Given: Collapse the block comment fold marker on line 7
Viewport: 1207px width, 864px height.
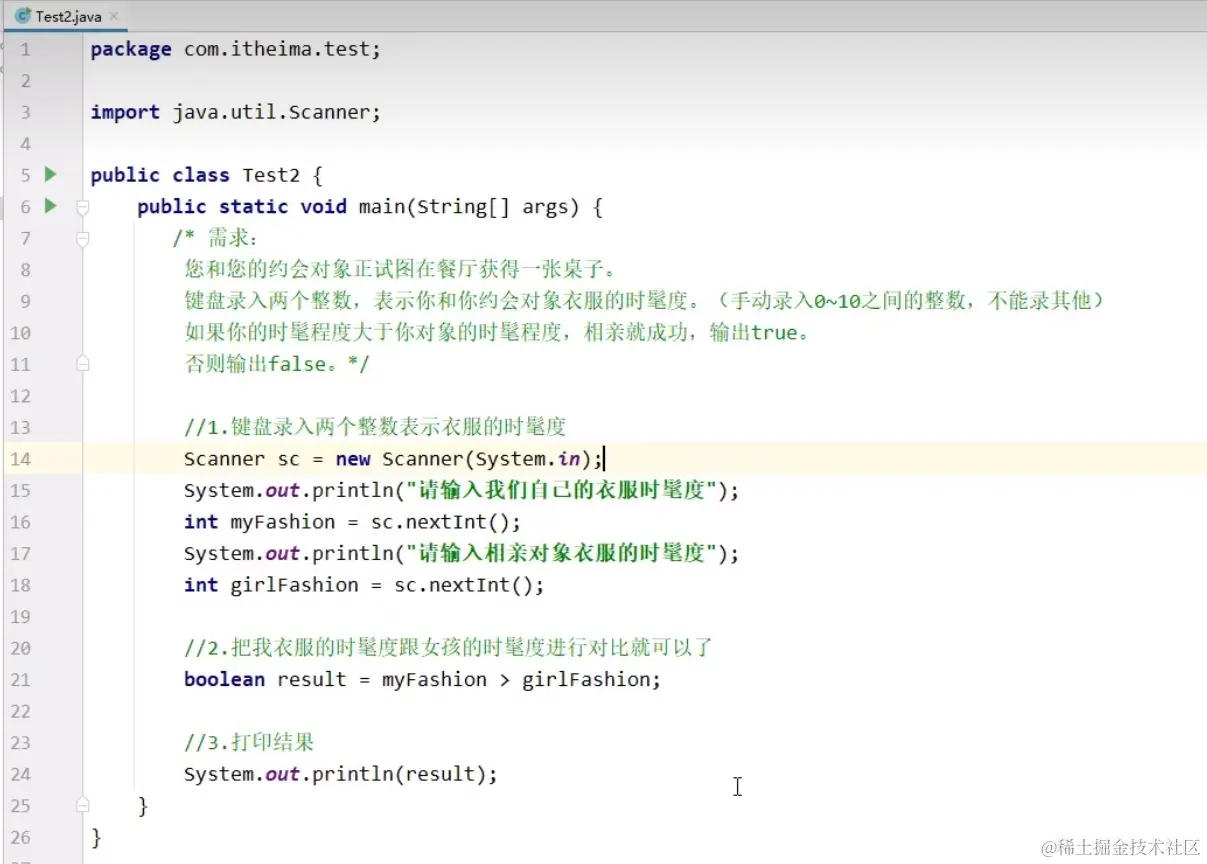Looking at the screenshot, I should (x=83, y=239).
